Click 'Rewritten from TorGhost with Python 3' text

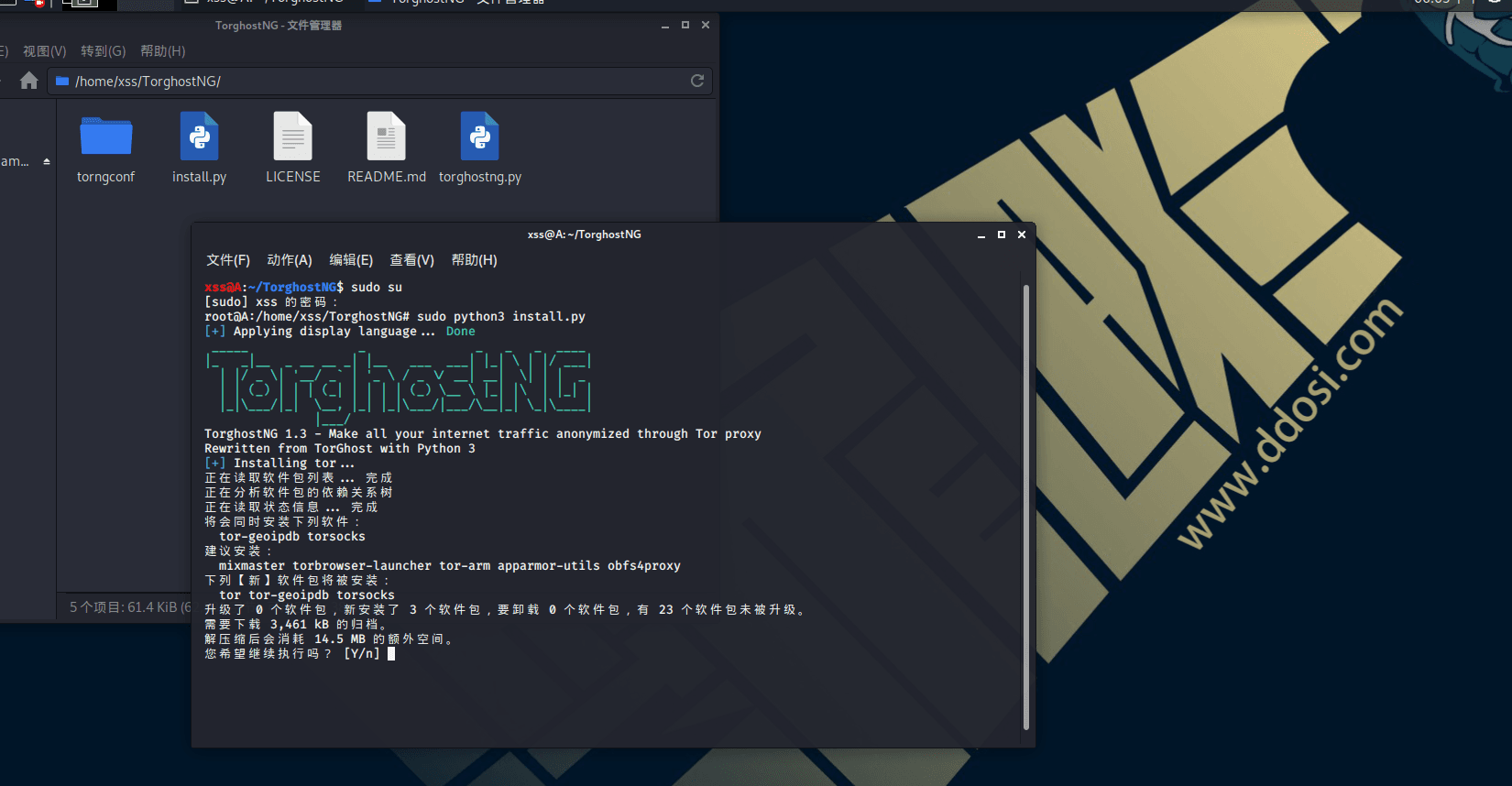pos(340,449)
